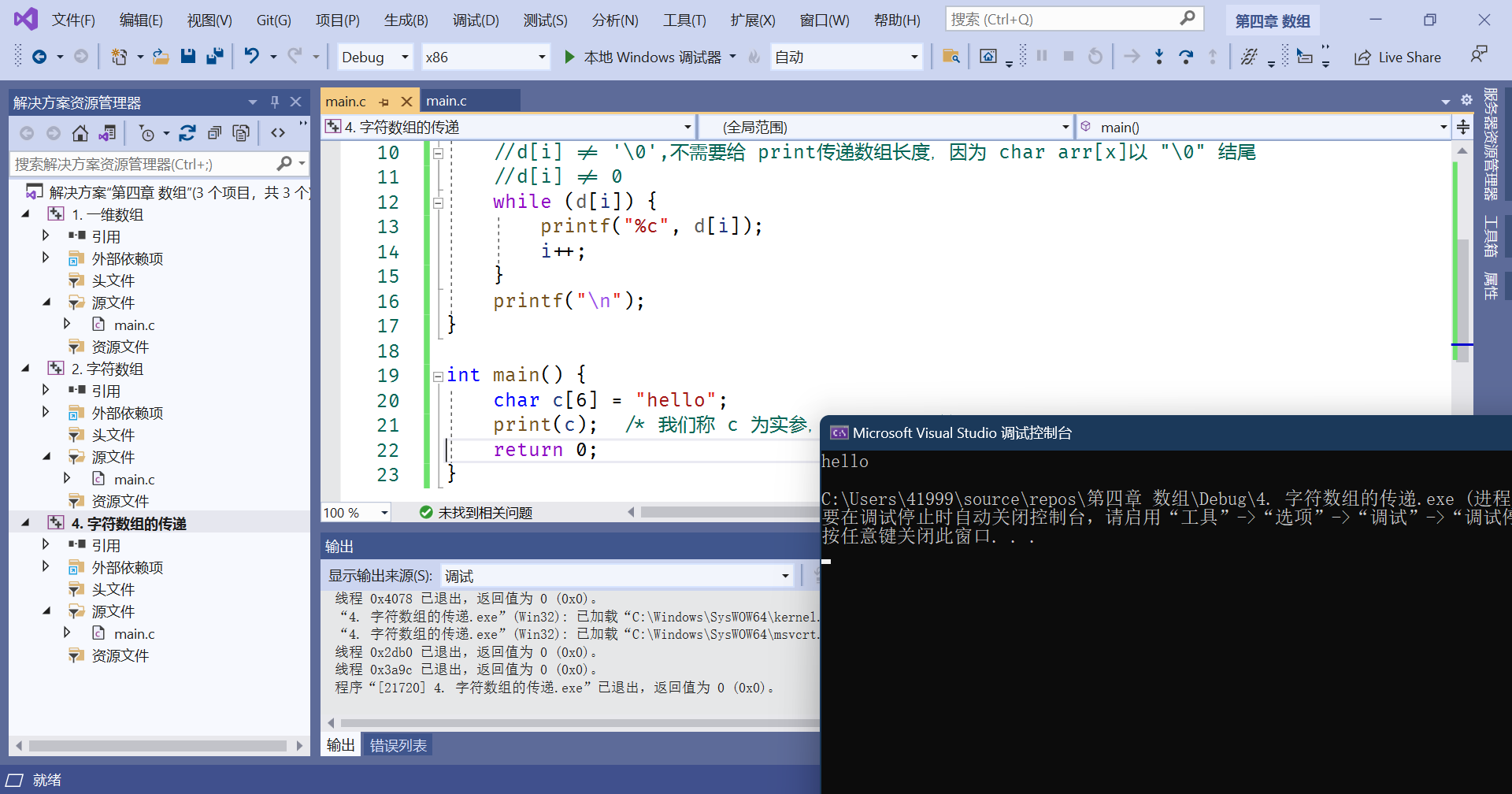Click the Navigate Backward arrow in main toolbar
Image resolution: width=1512 pixels, height=794 pixels.
(39, 57)
